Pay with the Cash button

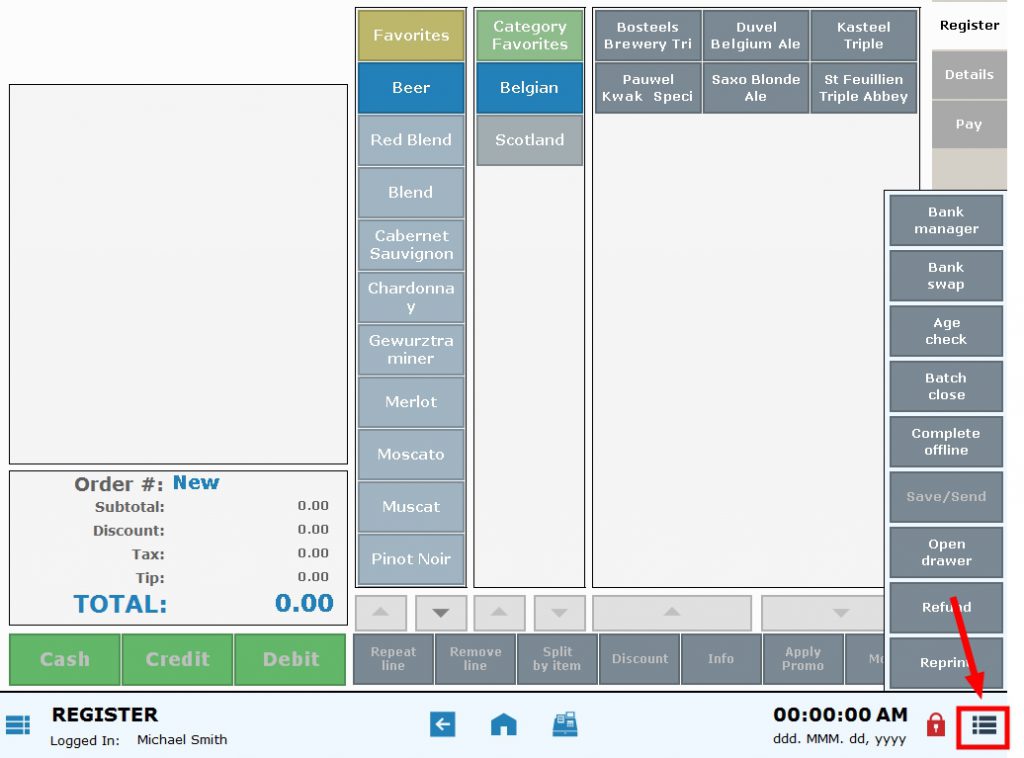click(65, 659)
